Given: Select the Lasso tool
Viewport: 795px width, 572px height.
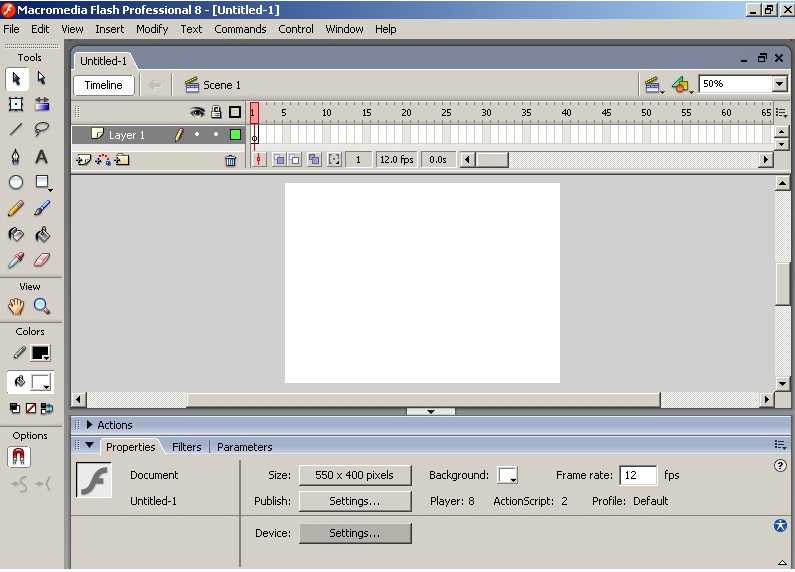Looking at the screenshot, I should point(42,129).
